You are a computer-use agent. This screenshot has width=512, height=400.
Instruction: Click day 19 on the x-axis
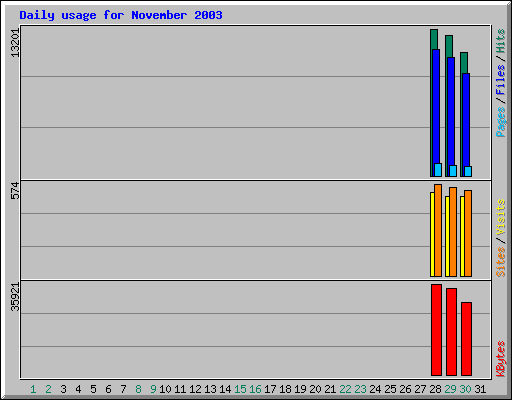pyautogui.click(x=300, y=389)
